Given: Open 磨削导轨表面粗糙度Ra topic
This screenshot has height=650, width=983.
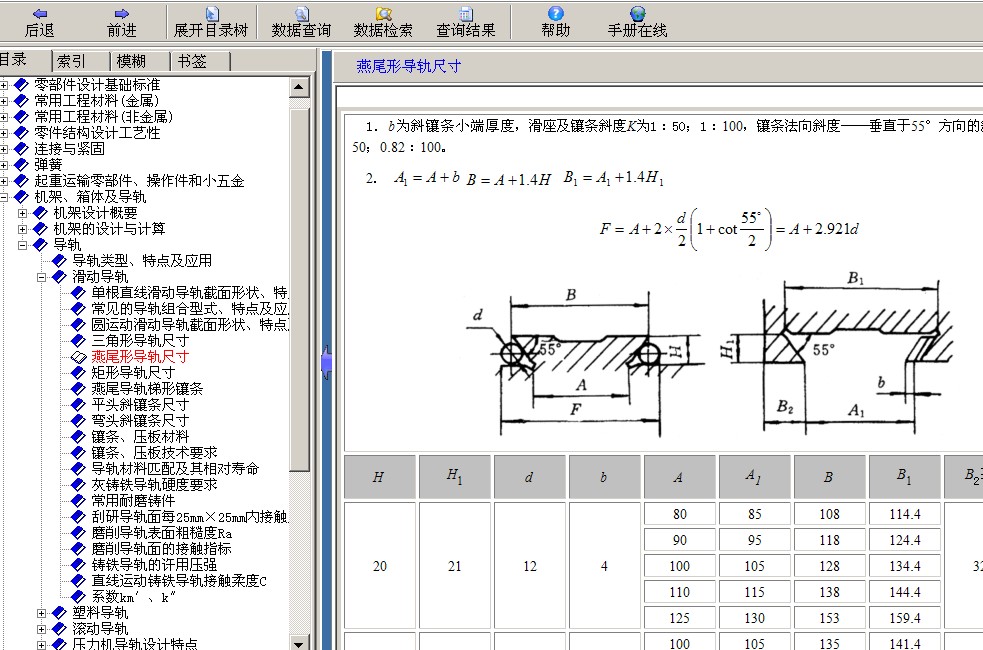Looking at the screenshot, I should [162, 533].
